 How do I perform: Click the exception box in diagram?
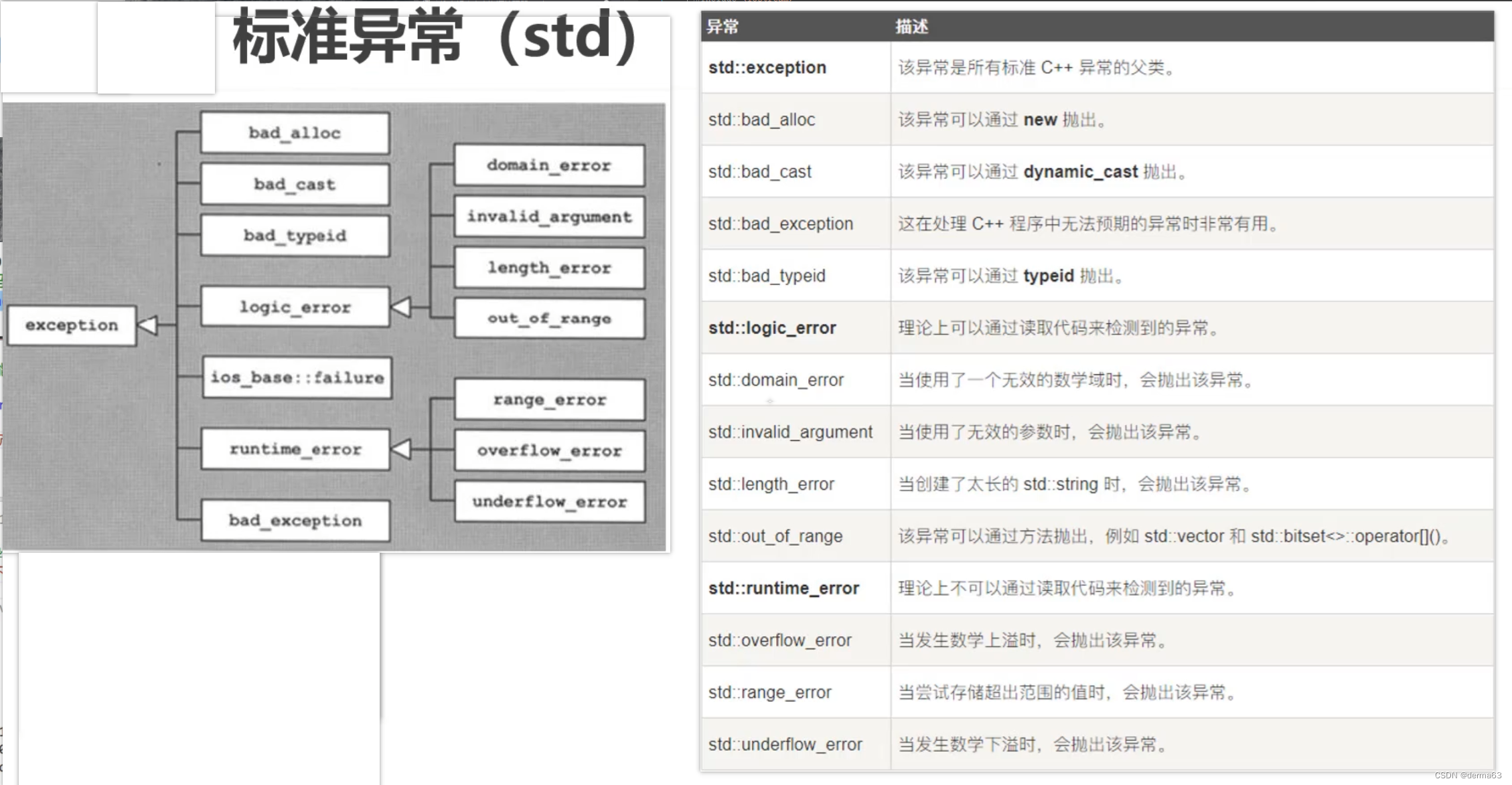(72, 326)
